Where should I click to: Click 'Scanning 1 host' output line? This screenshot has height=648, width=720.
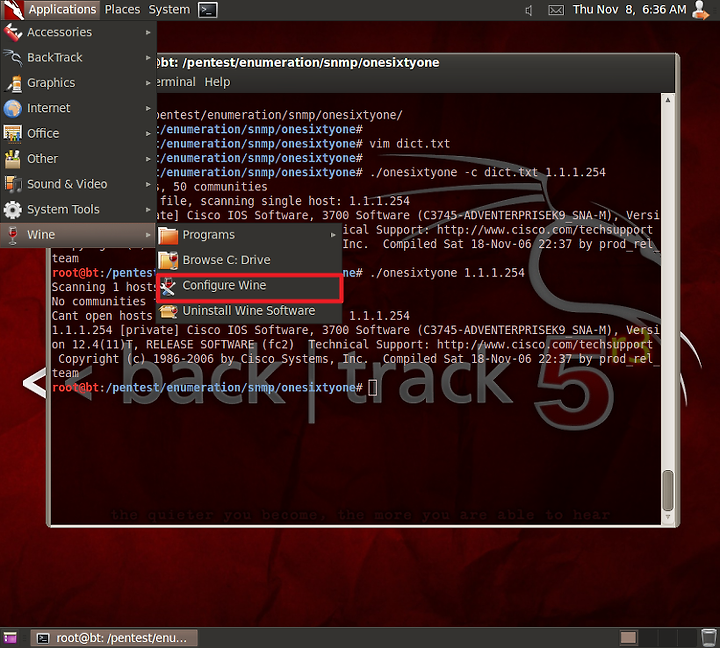click(x=104, y=287)
